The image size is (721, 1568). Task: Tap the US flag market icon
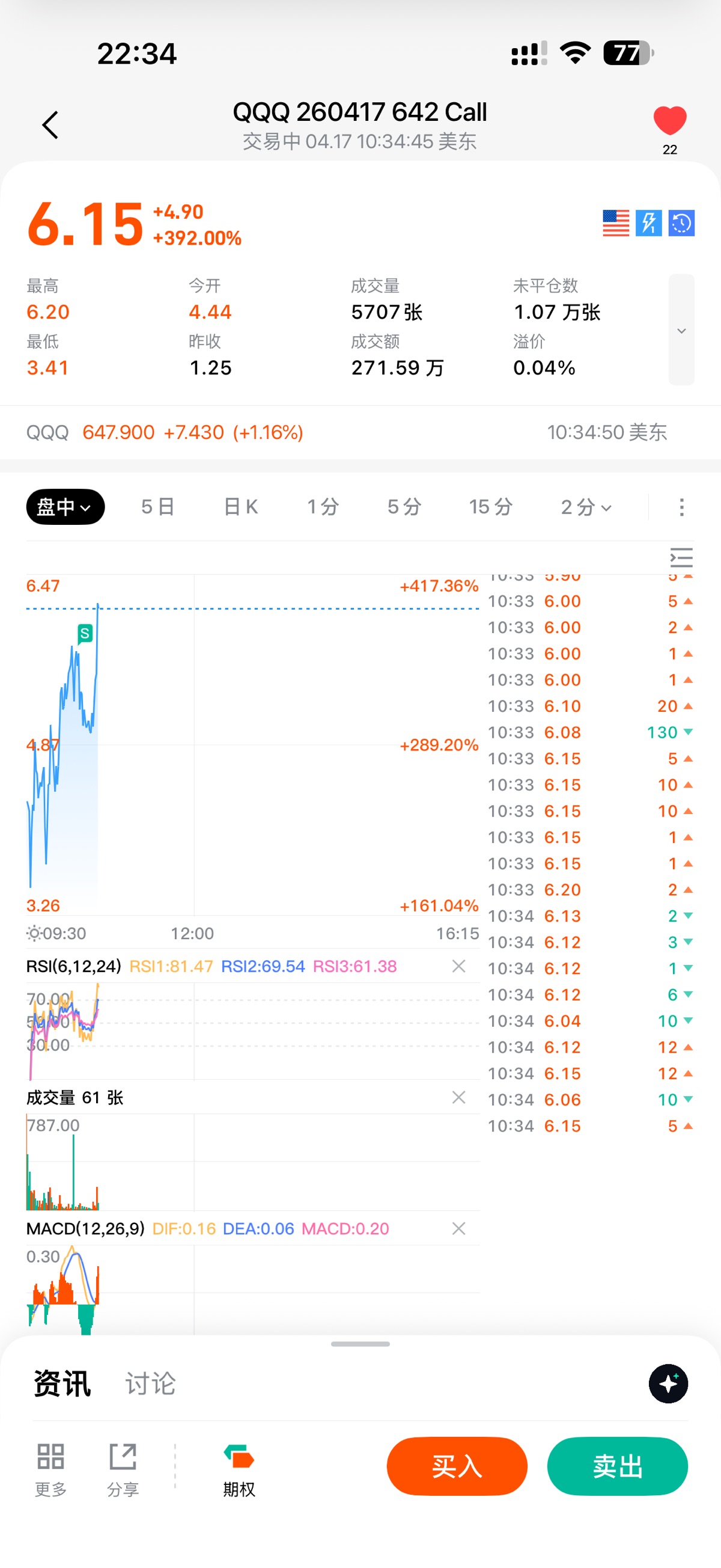[x=616, y=223]
